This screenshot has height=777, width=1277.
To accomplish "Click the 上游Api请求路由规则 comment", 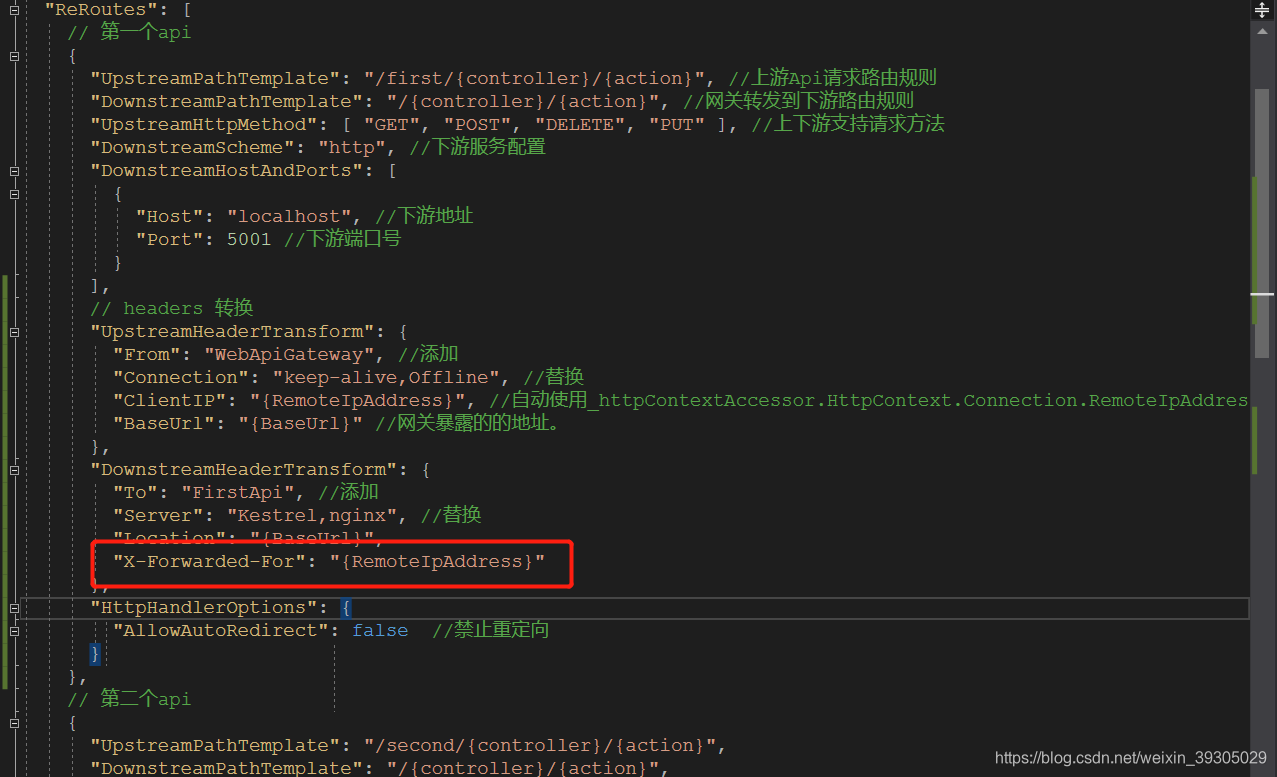I will [x=832, y=78].
